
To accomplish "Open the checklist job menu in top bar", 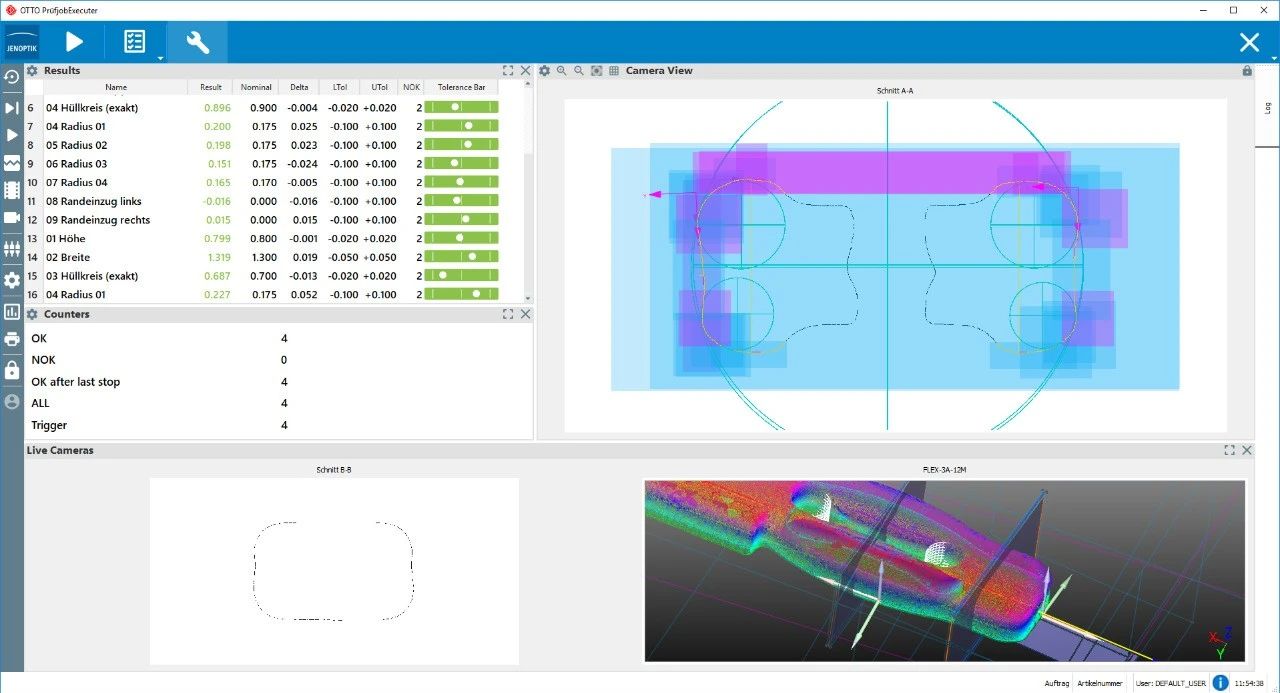I will coord(134,42).
